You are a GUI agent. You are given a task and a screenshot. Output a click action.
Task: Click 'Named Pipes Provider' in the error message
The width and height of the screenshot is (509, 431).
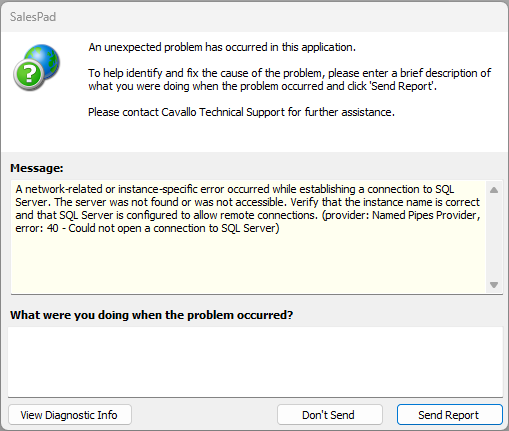(x=425, y=215)
